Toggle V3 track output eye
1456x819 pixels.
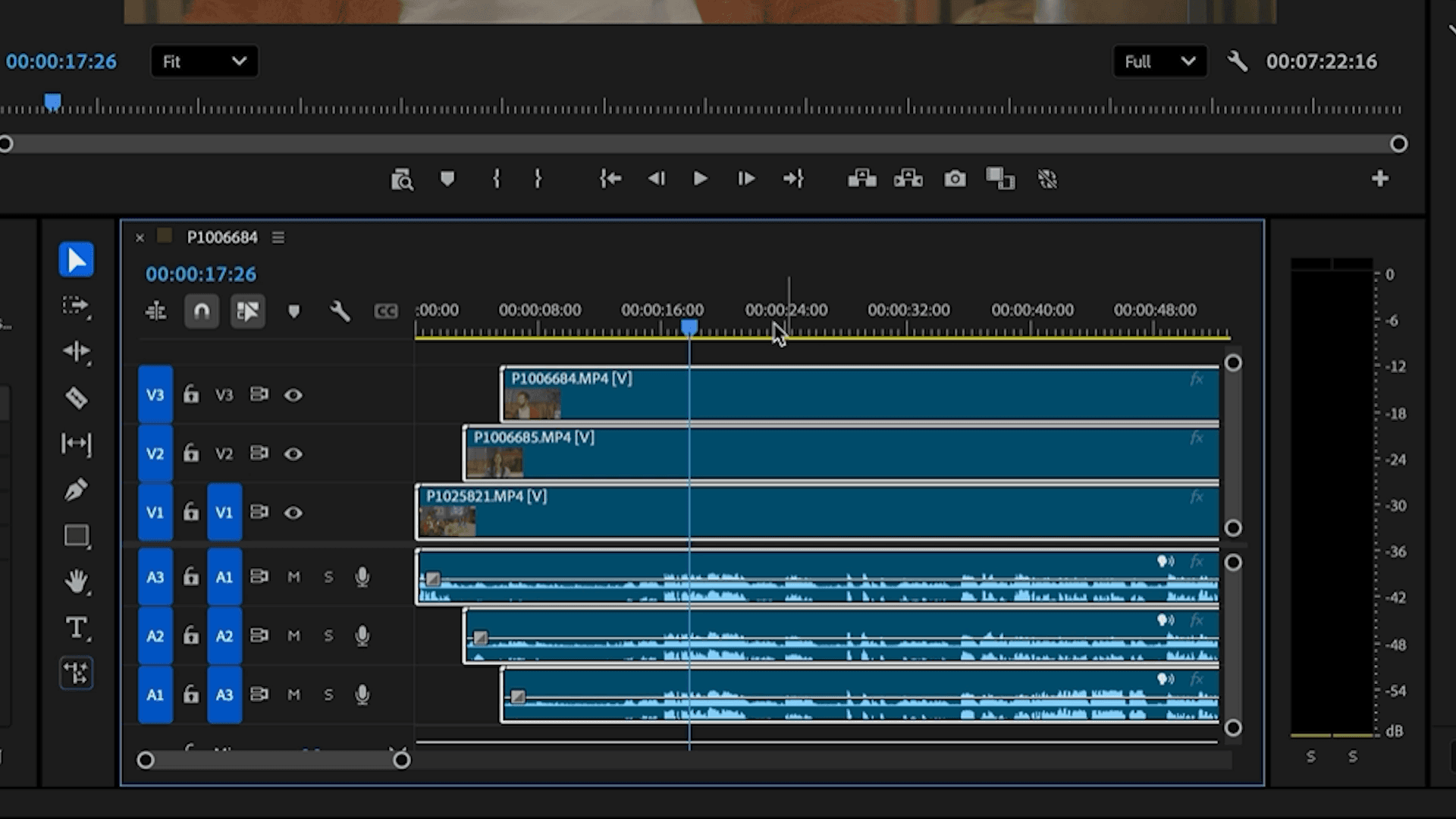pos(293,395)
